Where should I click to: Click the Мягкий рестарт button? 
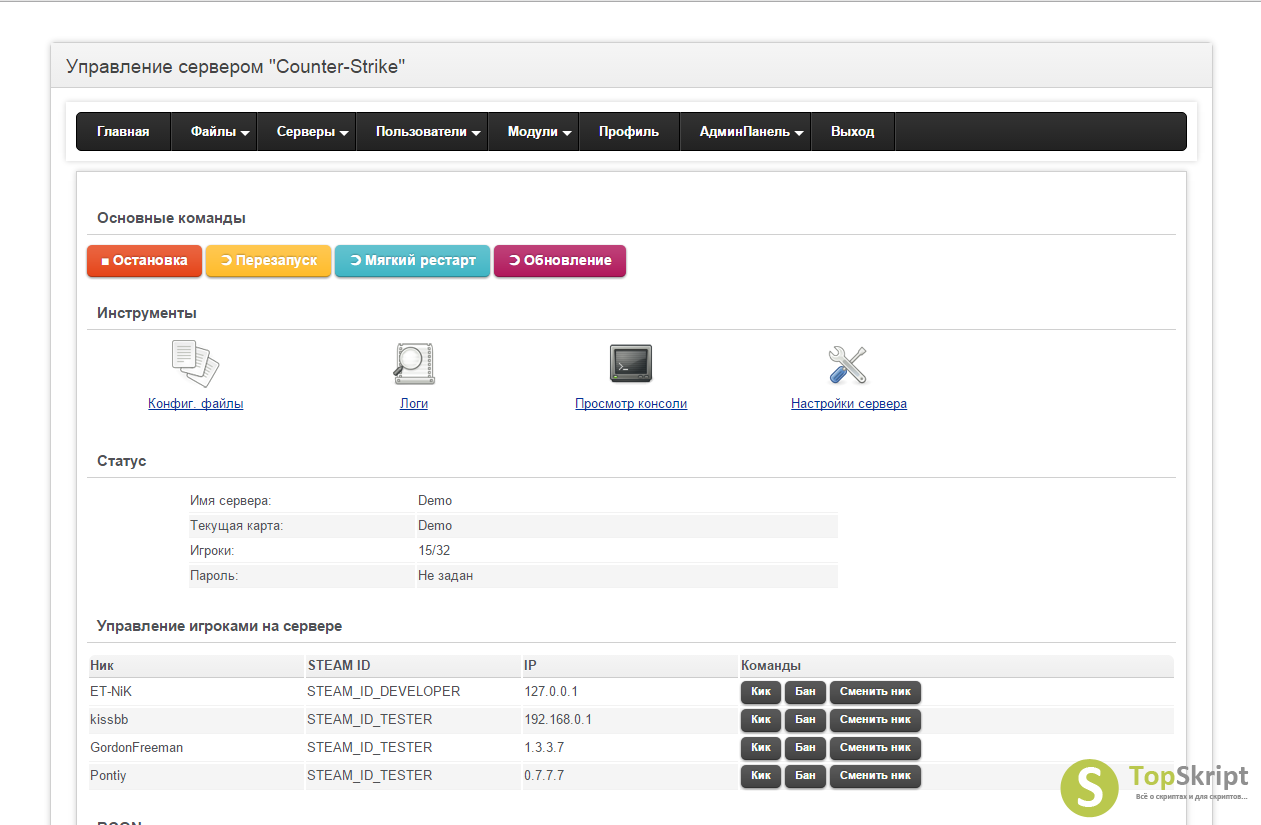(x=412, y=261)
